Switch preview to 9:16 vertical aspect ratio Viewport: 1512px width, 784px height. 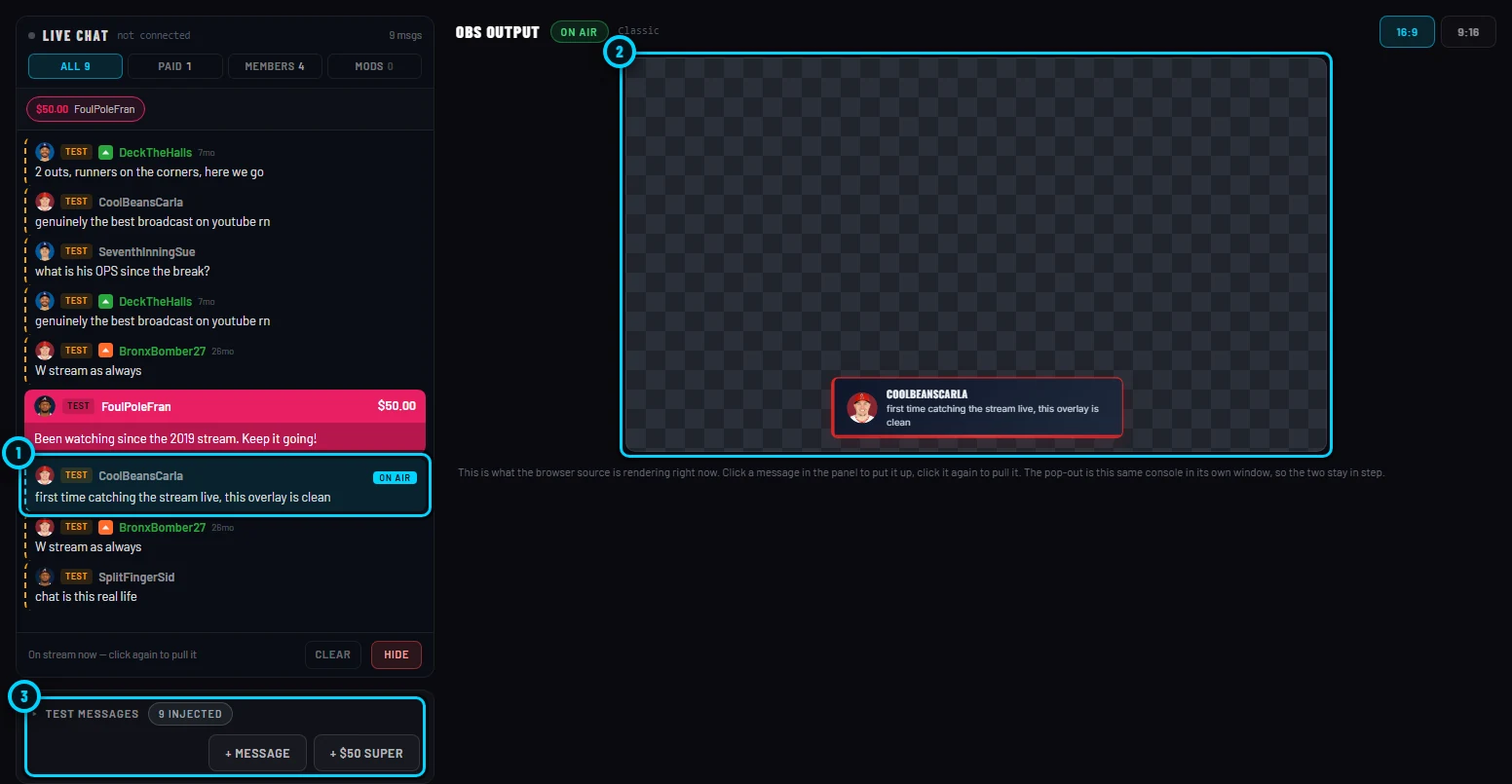click(1468, 32)
